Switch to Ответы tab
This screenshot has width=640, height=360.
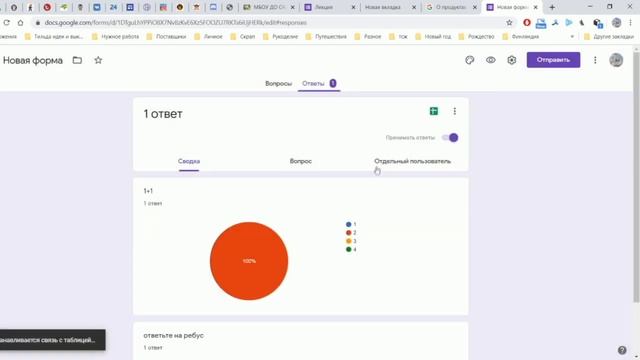click(319, 84)
